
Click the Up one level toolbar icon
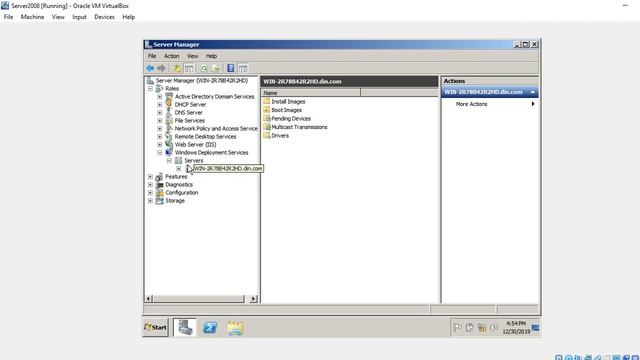click(x=176, y=68)
